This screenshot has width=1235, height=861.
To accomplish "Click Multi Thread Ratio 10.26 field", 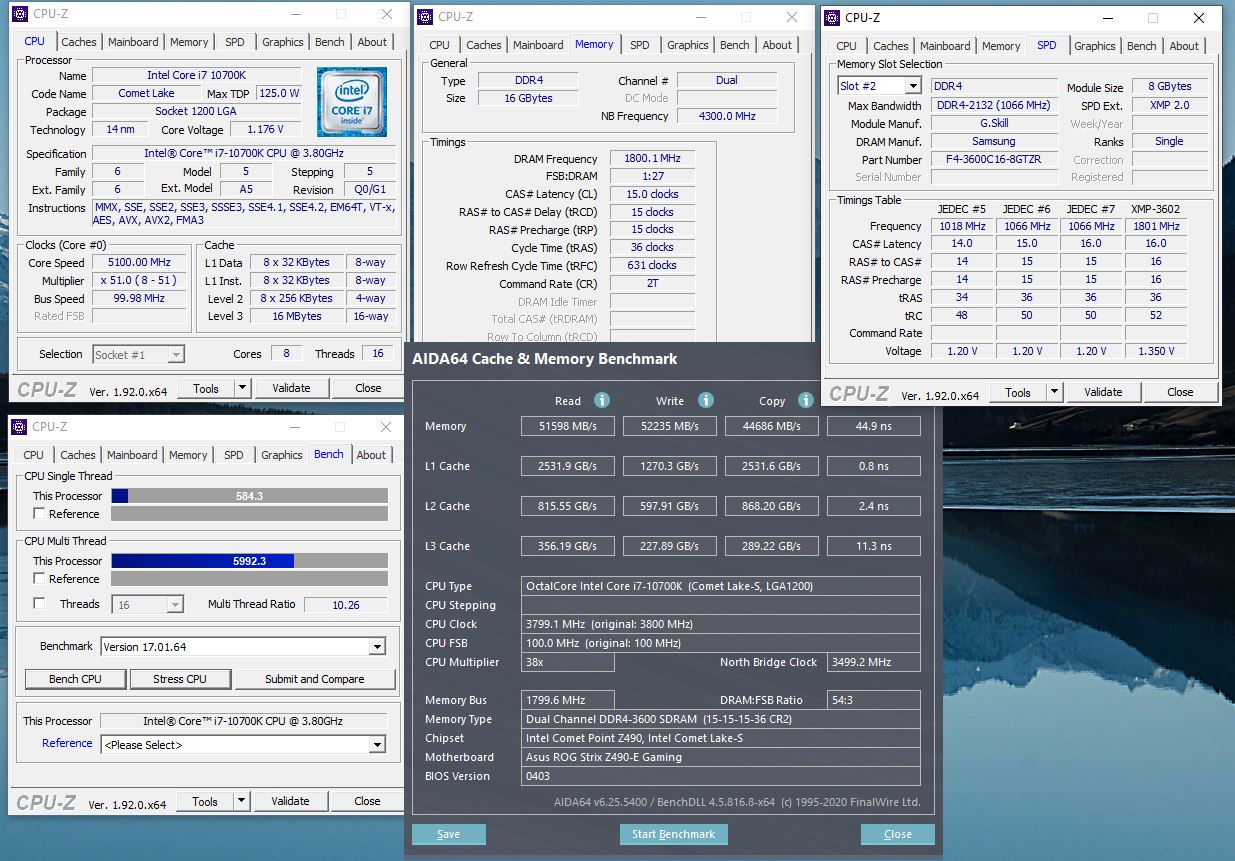I will click(346, 605).
